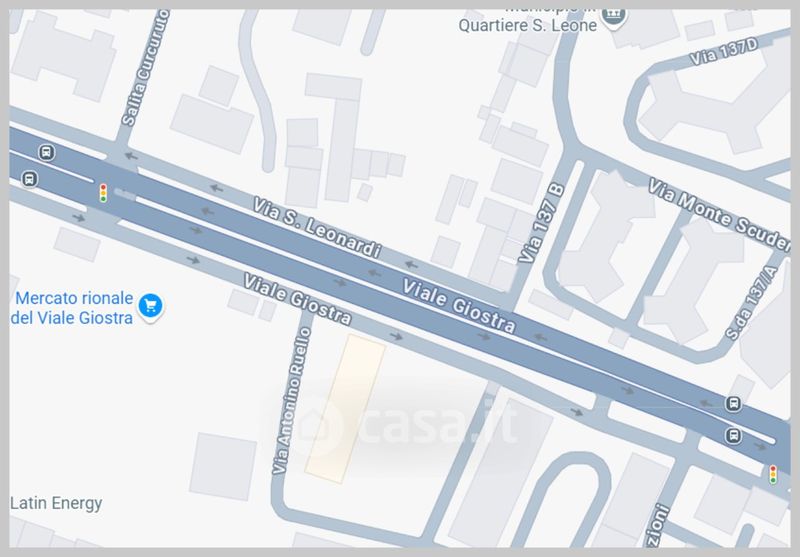Select the Salita Curcuruto street label
This screenshot has width=800, height=557.
pos(145,67)
